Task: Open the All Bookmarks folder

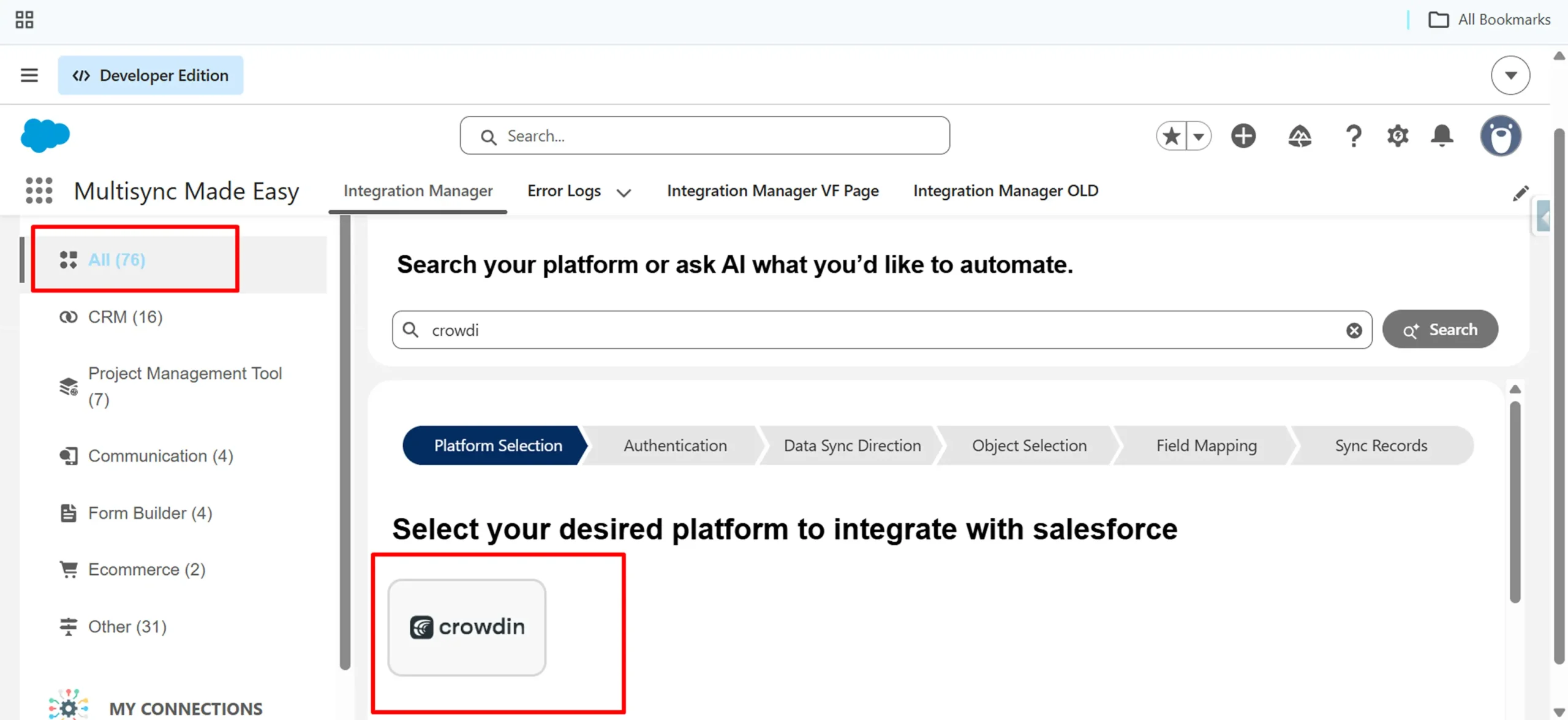Action: 1489,20
